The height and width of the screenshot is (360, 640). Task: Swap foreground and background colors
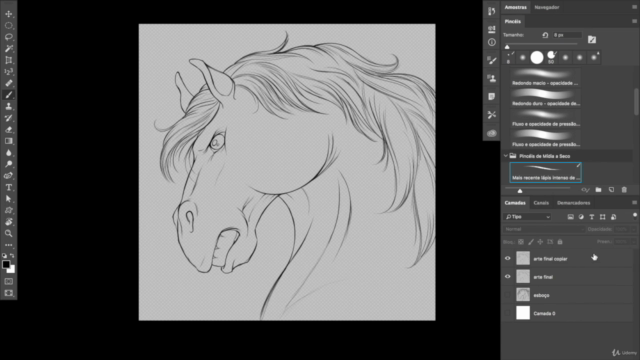(12, 256)
